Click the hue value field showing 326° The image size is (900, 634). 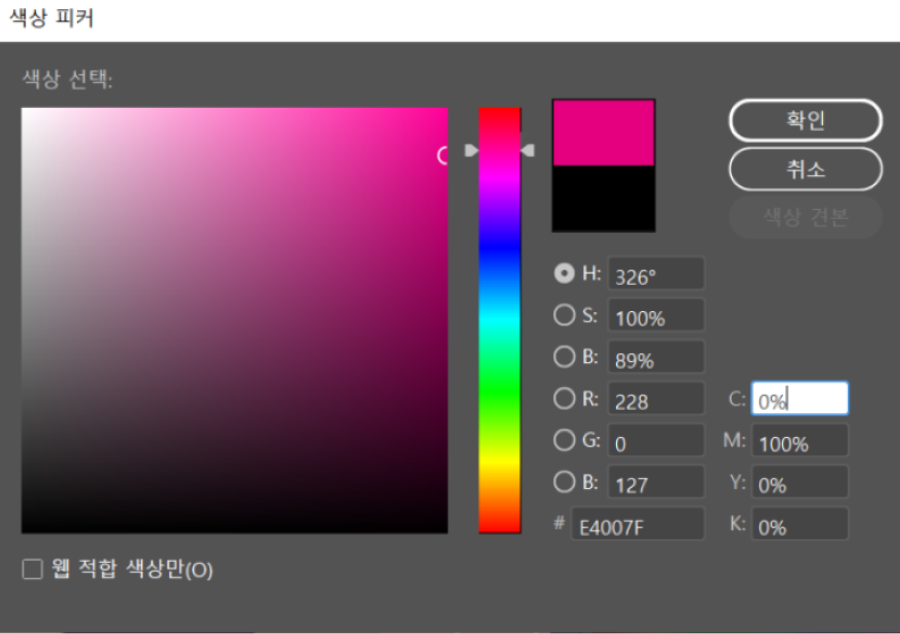[655, 275]
